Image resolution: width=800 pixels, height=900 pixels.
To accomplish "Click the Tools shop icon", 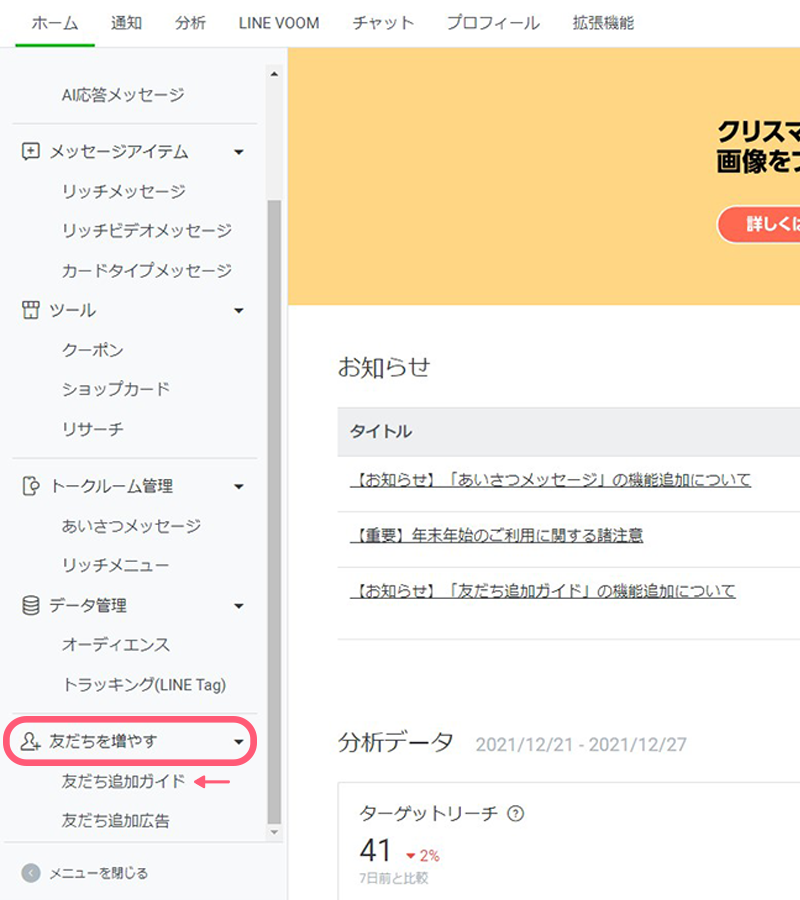I will click(x=30, y=311).
